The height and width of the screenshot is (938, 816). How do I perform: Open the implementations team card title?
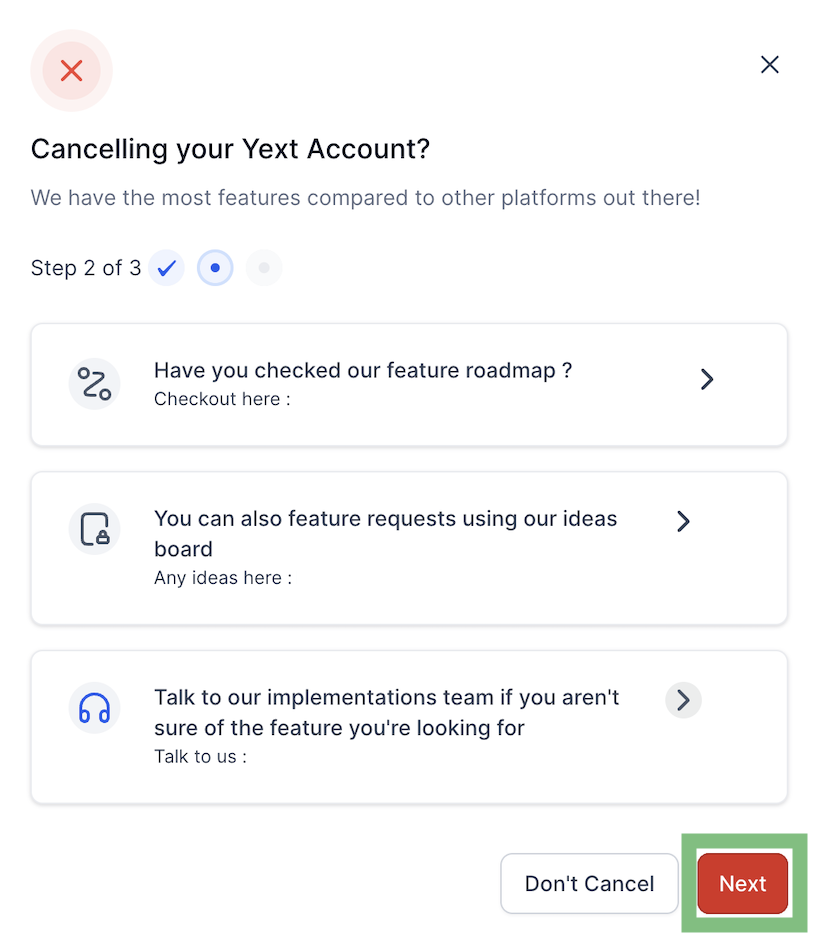[386, 712]
